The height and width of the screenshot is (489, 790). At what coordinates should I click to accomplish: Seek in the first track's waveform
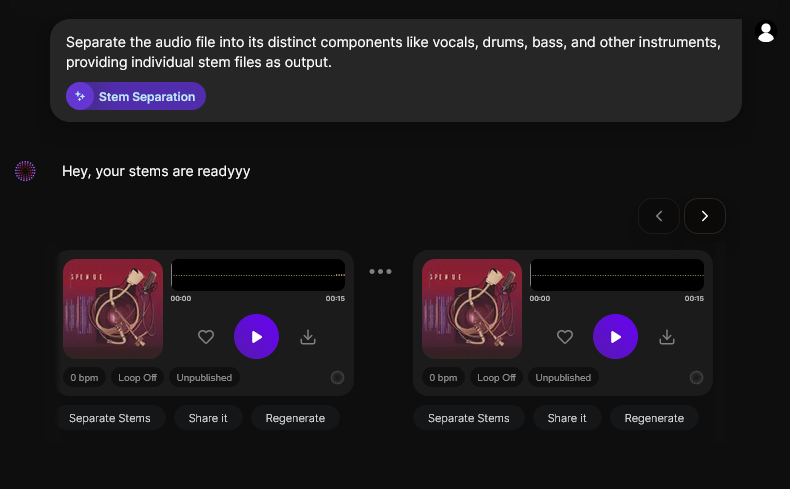tap(258, 275)
